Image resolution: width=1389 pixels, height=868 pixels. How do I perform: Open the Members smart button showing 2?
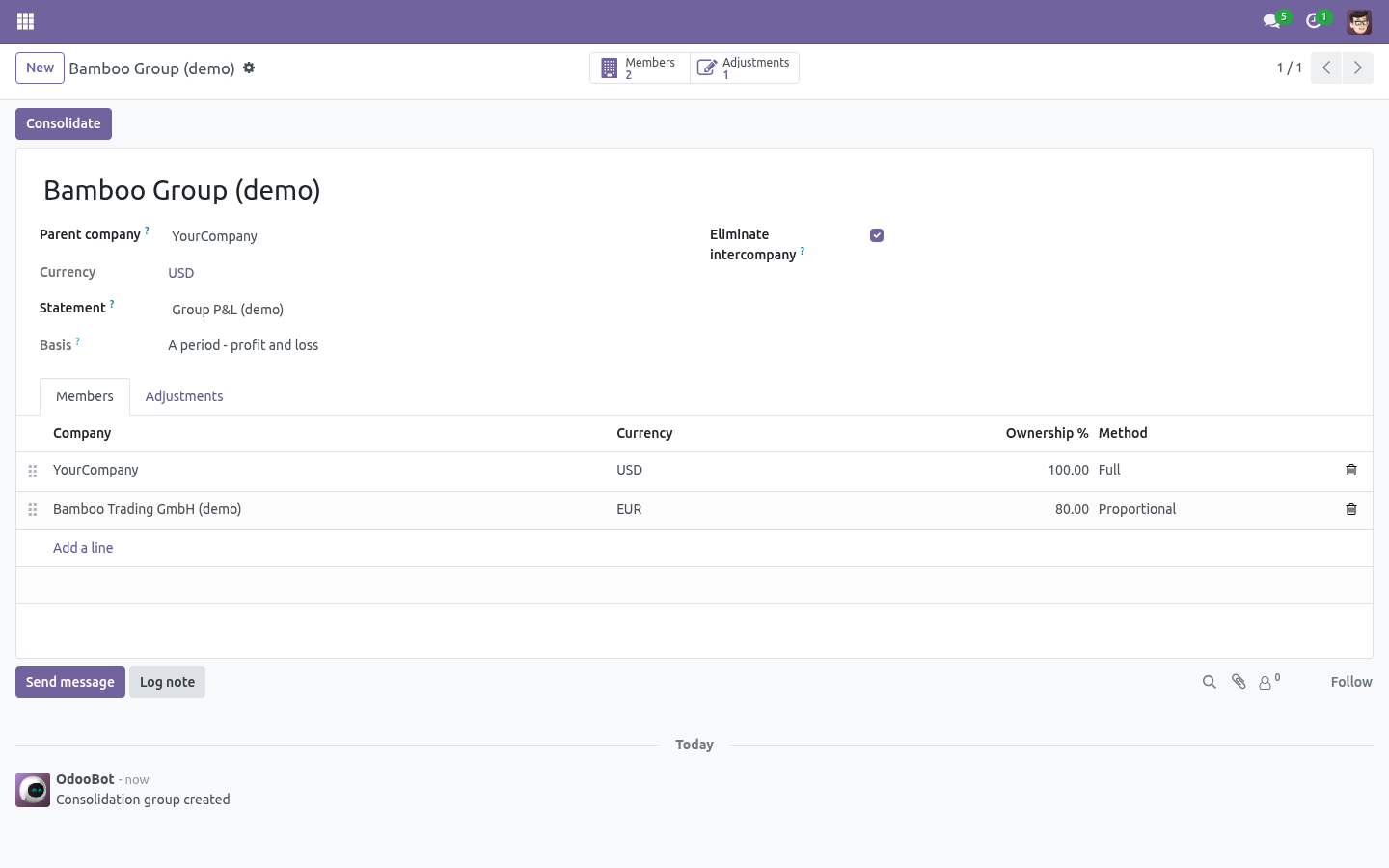(640, 68)
